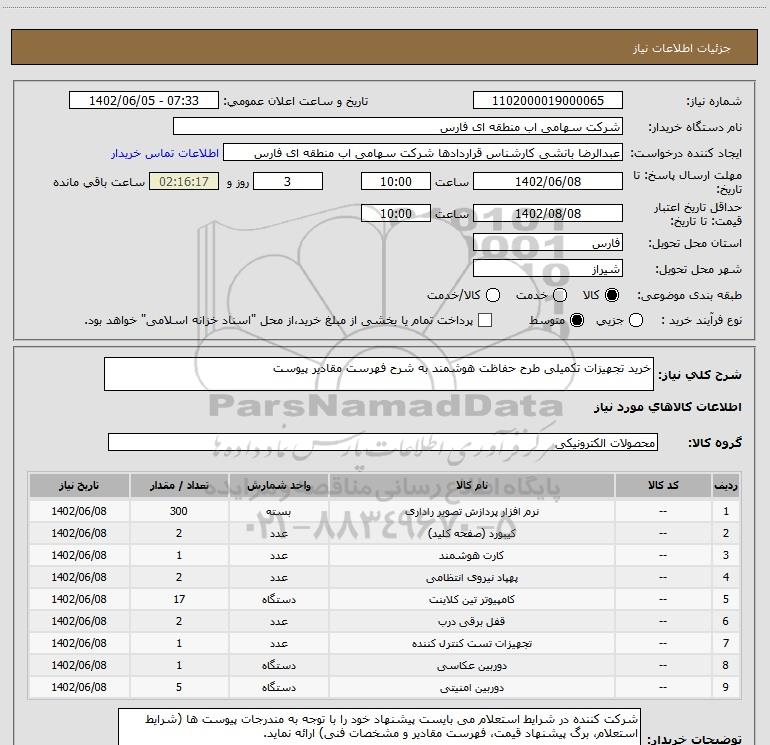Select row دوربین عکاسی
The image size is (770, 745).
(385, 665)
